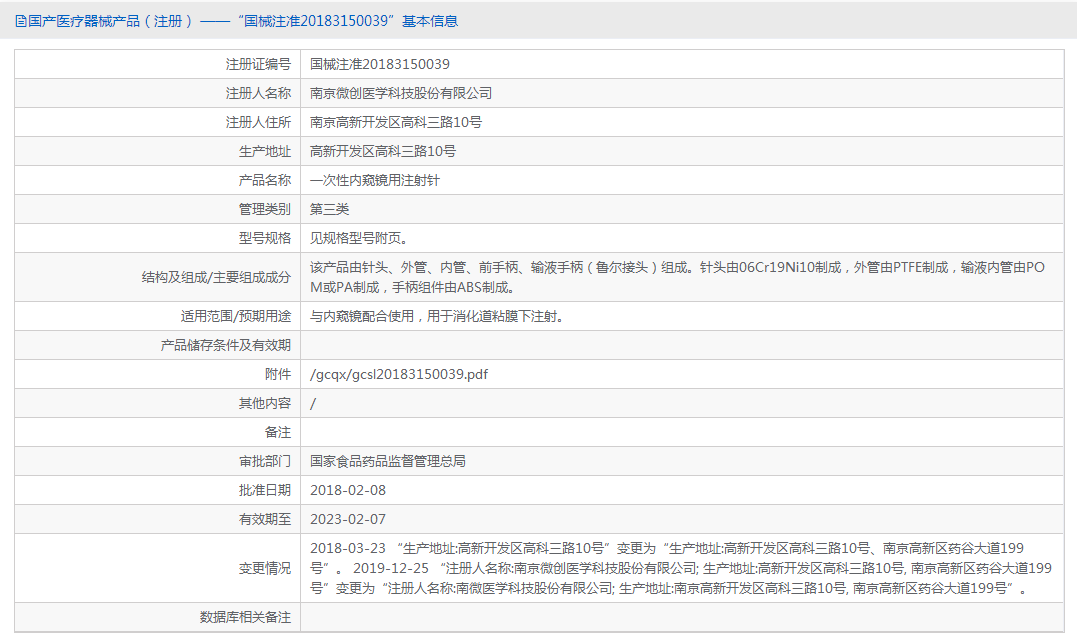The height and width of the screenshot is (642, 1077).
Task: Click the 变更情况 label
Action: pyautogui.click(x=264, y=568)
